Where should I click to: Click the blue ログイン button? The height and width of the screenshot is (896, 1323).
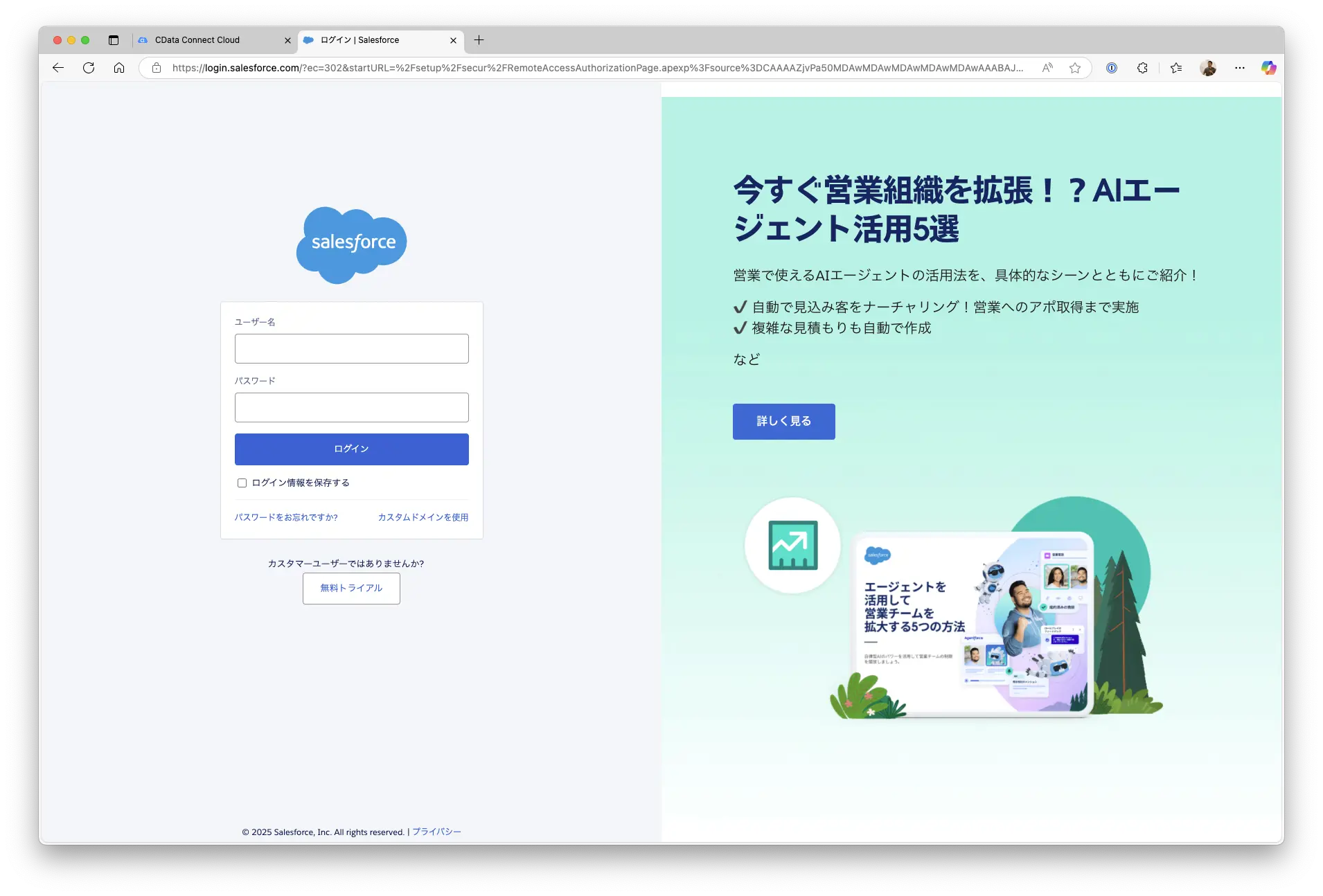coord(352,449)
